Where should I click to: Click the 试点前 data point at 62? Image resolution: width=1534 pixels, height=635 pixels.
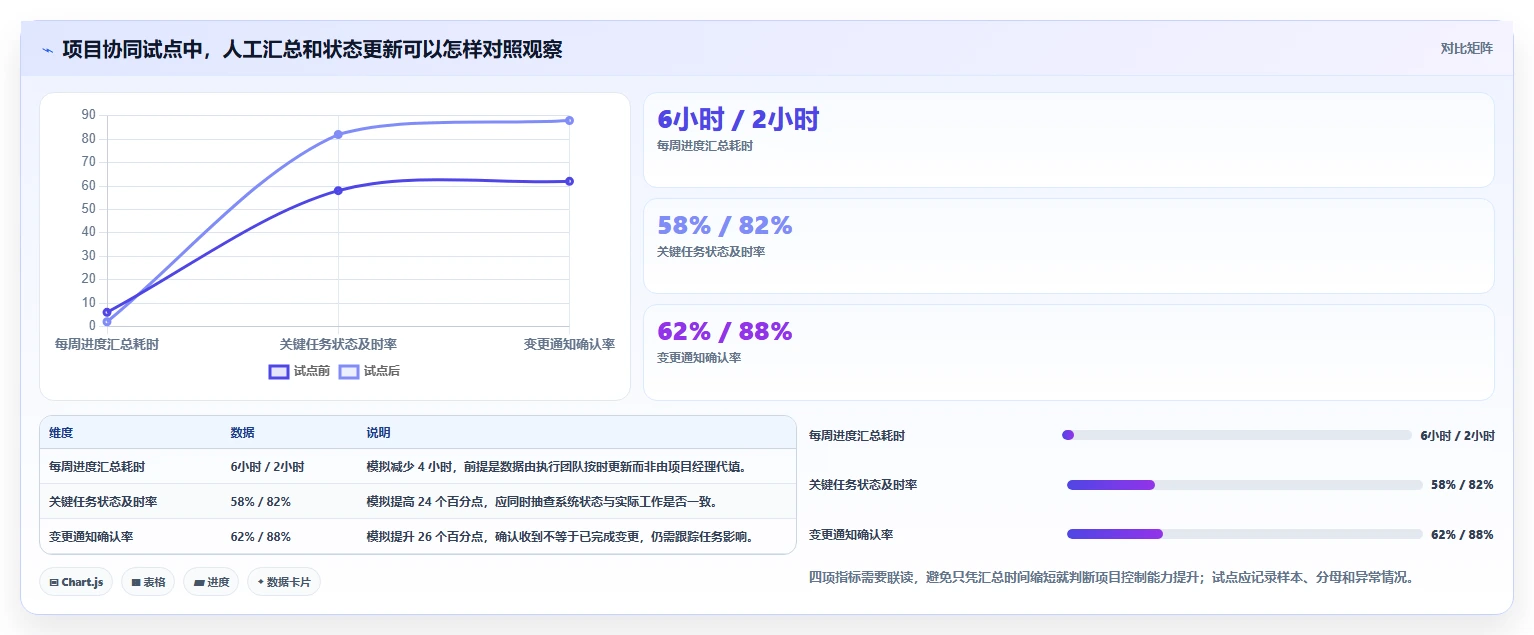tap(569, 181)
